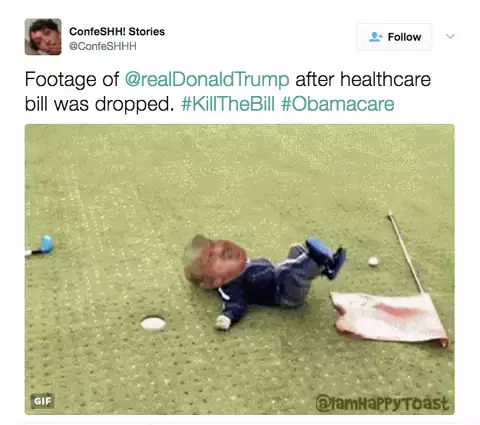Click the @IamHappyToast watermark on the GIF
Viewport: 480px width, 425px height.
382,403
